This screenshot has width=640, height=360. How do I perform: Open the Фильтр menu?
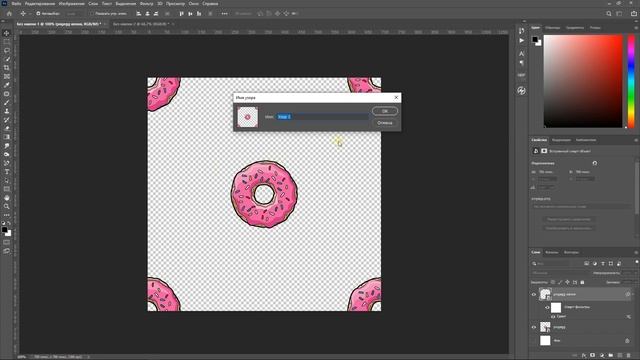(146, 3)
